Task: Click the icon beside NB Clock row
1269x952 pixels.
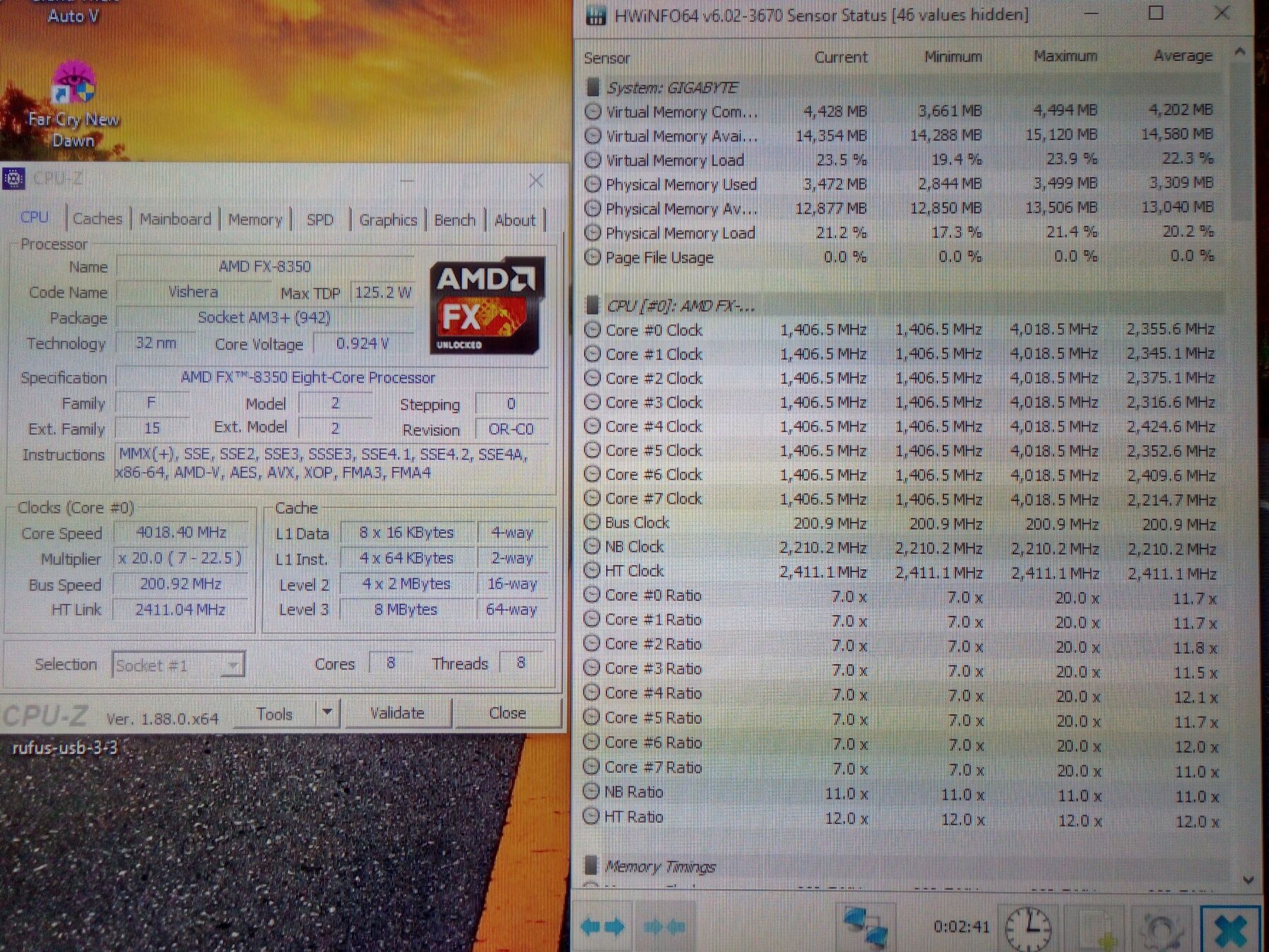Action: point(592,546)
